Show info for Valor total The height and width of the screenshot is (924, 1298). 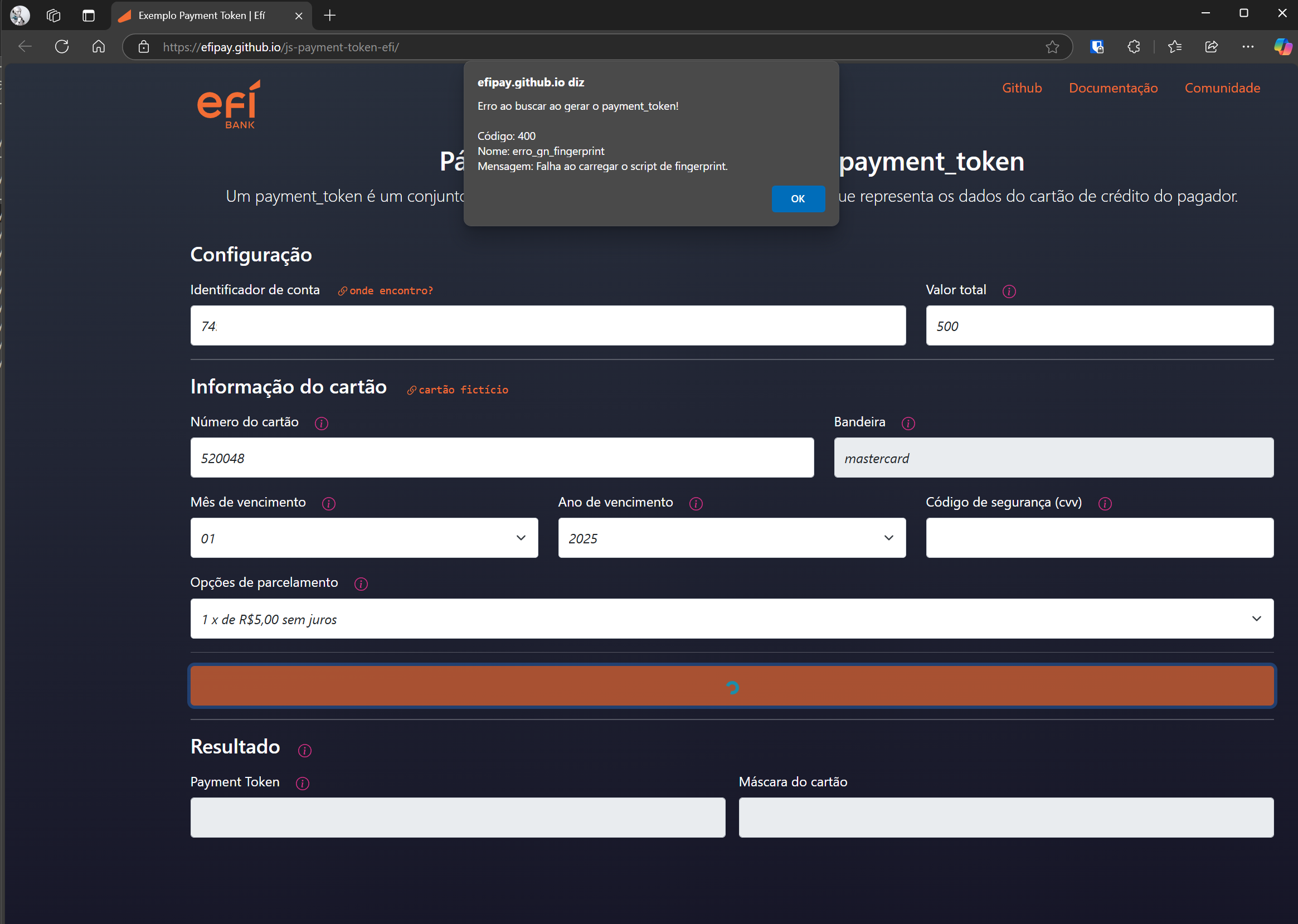coord(1009,291)
